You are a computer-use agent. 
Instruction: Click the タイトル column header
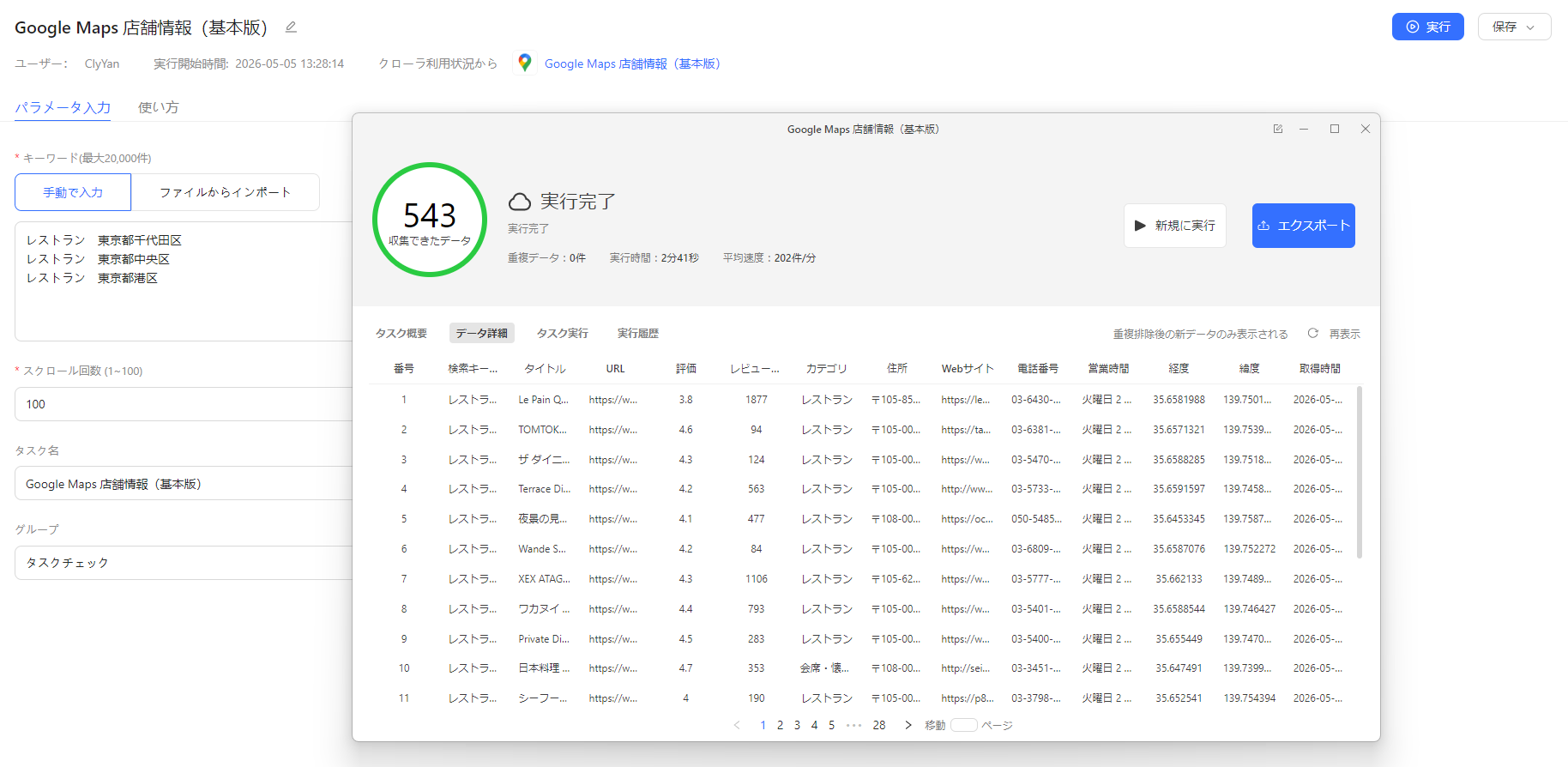pos(545,369)
